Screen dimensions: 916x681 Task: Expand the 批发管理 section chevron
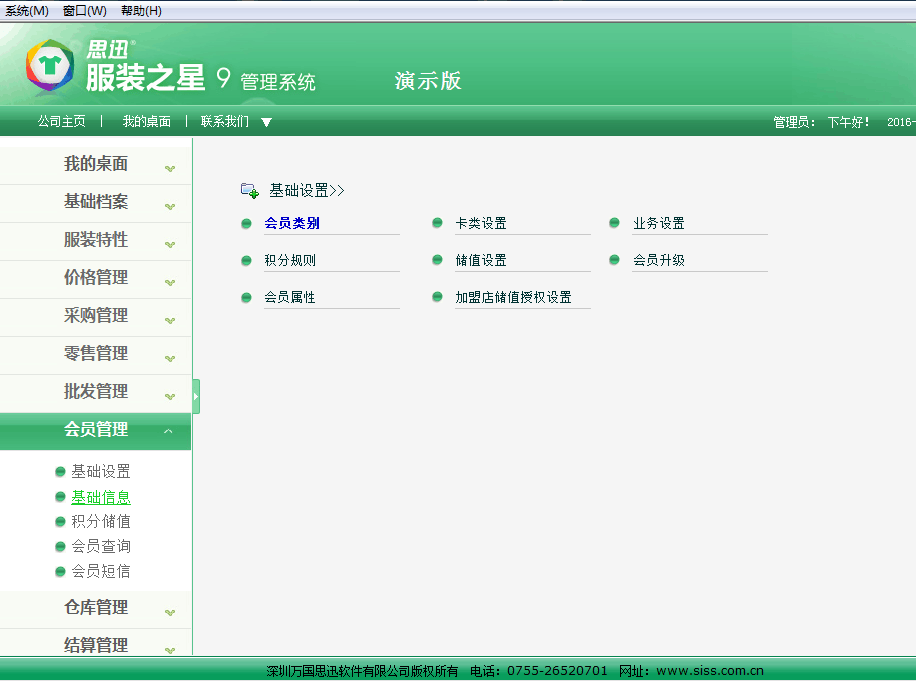click(170, 397)
